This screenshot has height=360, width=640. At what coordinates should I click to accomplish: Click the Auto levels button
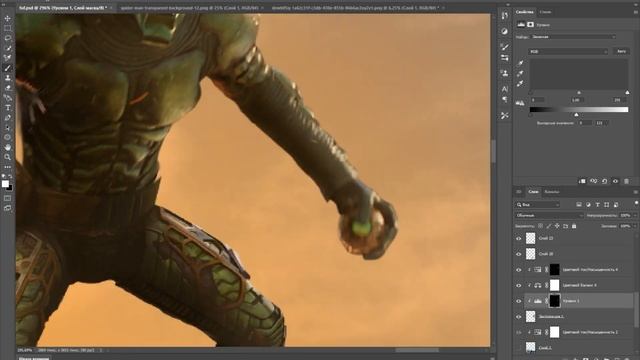[621, 51]
